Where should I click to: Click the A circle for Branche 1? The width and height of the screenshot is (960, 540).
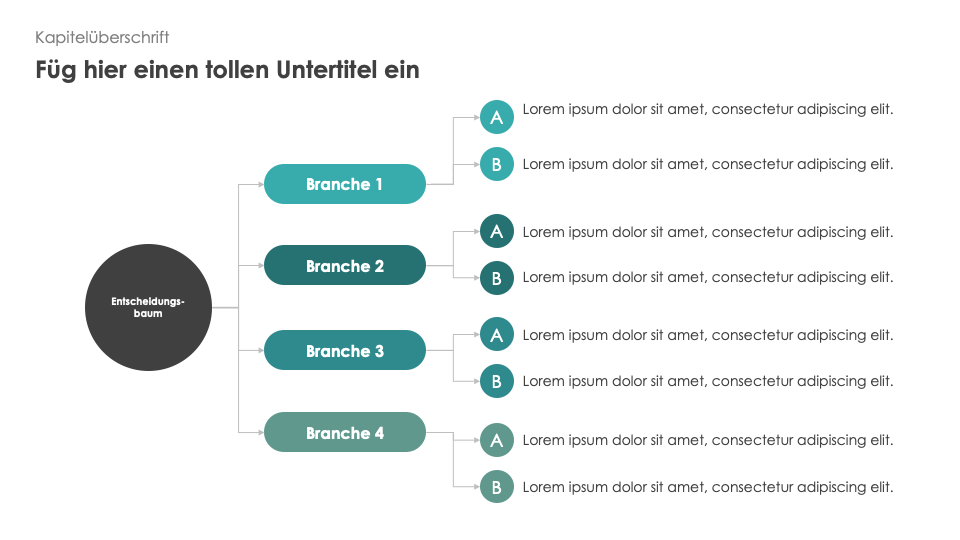tap(497, 117)
